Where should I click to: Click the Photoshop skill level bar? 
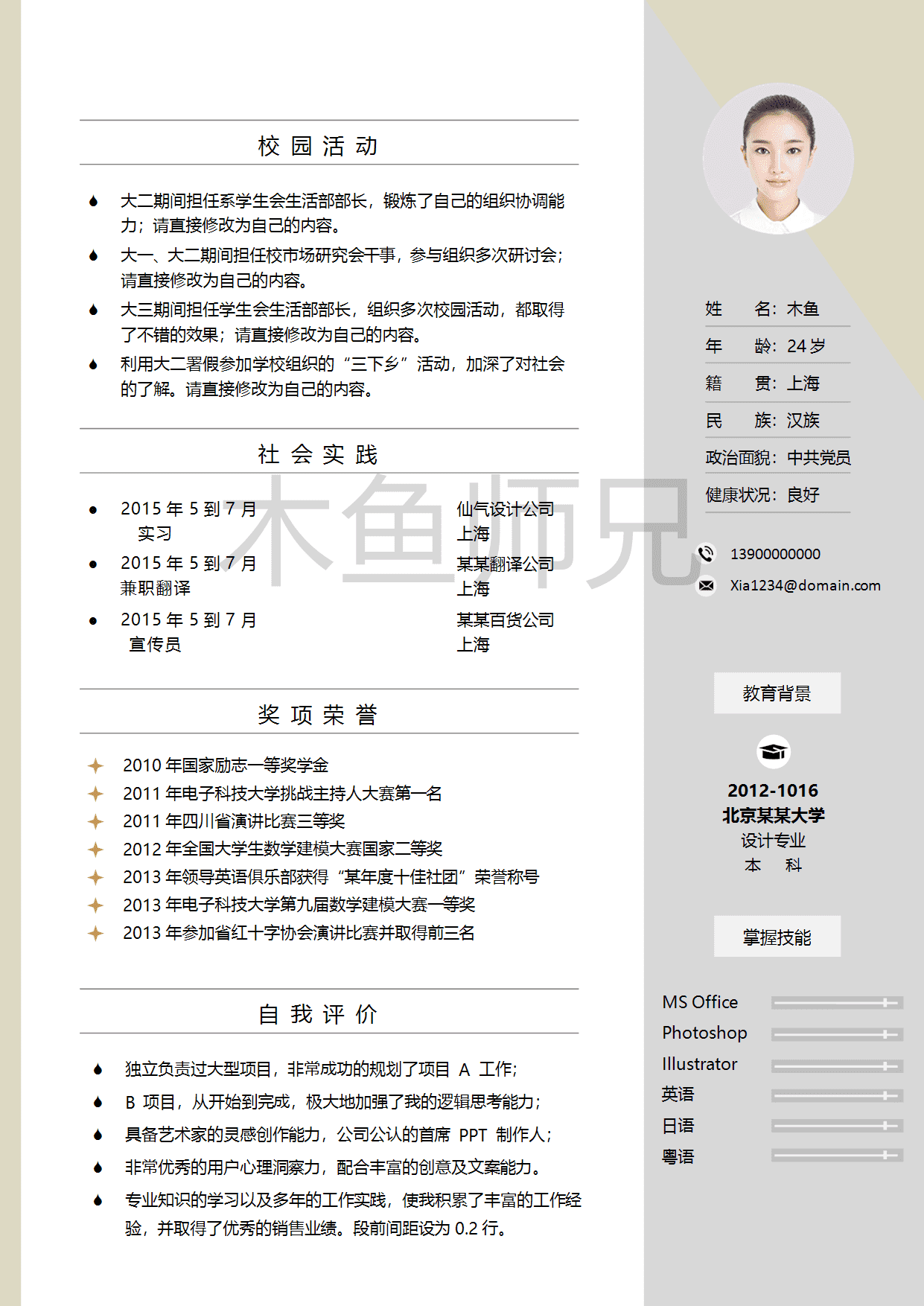pyautogui.click(x=837, y=1034)
